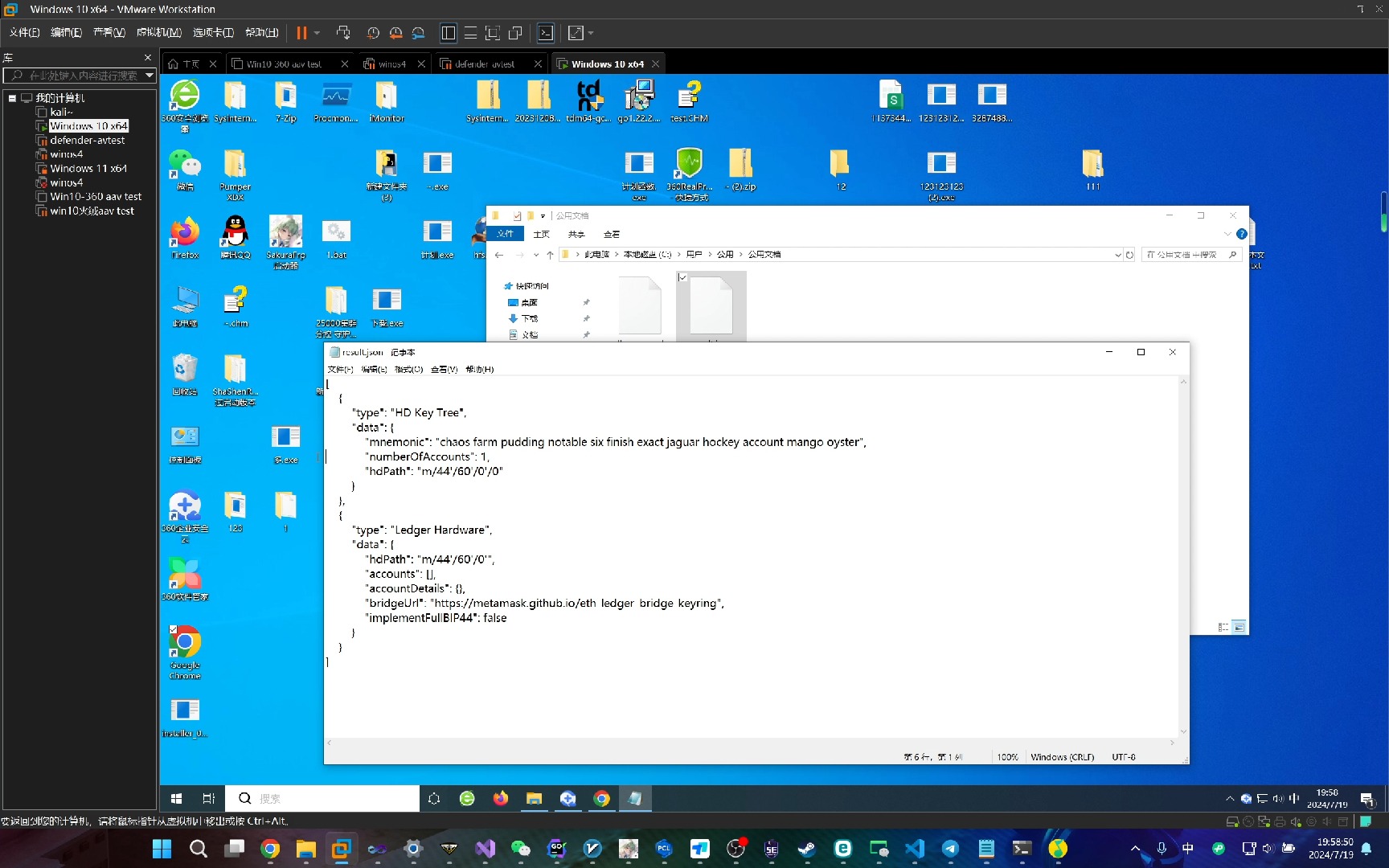Open the Tencent QQ penguin desktop icon

click(235, 238)
